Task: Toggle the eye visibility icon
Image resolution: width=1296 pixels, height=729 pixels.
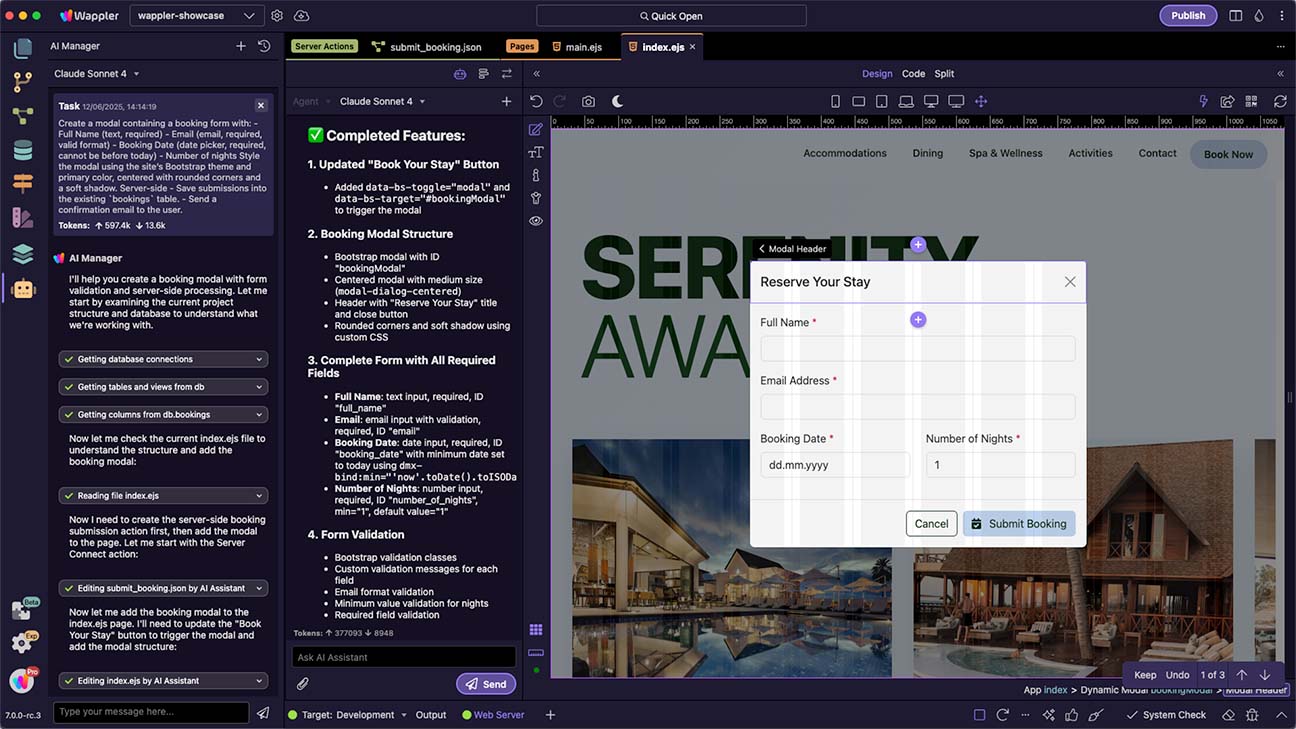Action: coord(536,221)
